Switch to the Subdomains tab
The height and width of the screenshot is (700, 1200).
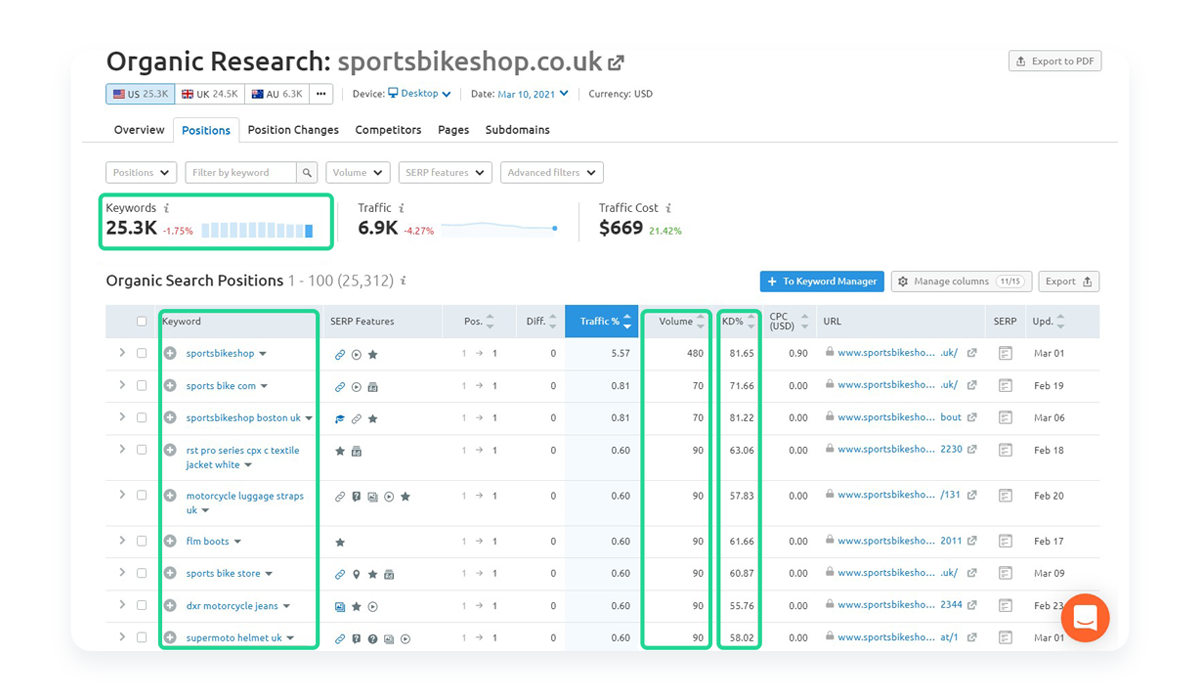pos(517,130)
